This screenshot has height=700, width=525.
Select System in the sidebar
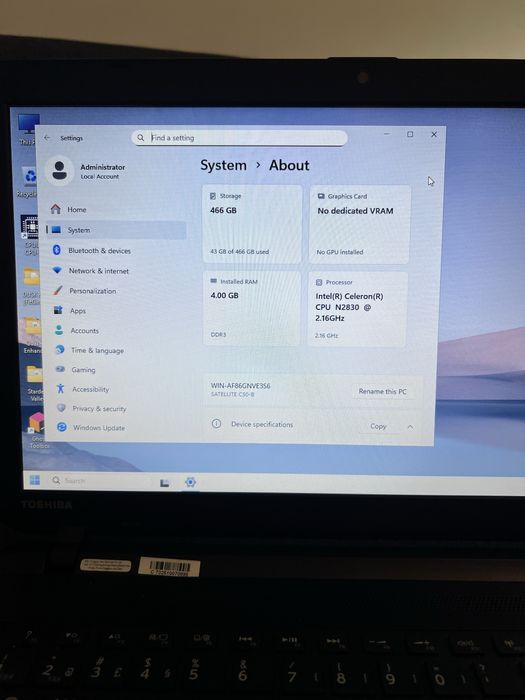pos(116,230)
